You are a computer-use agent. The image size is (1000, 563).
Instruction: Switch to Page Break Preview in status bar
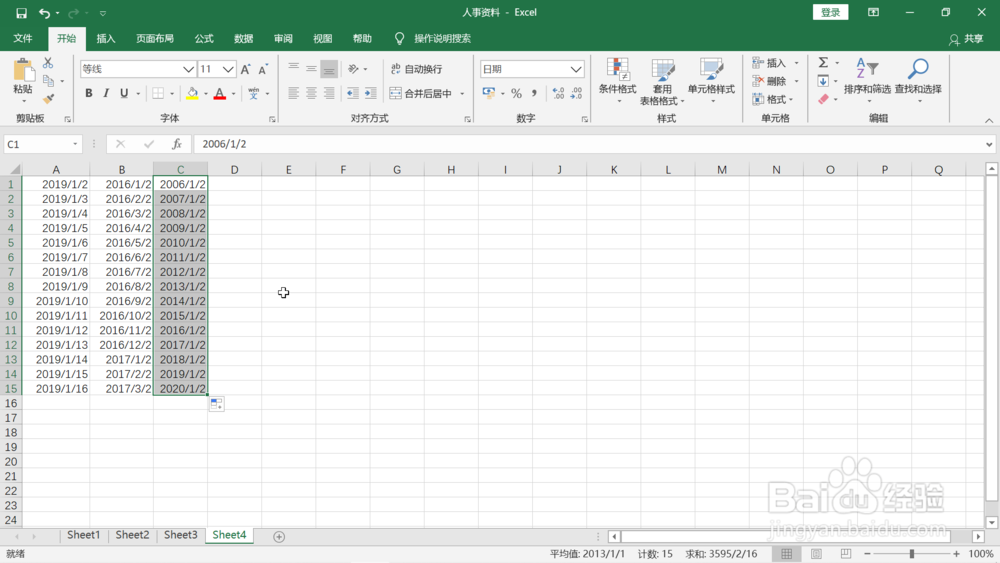[845, 554]
